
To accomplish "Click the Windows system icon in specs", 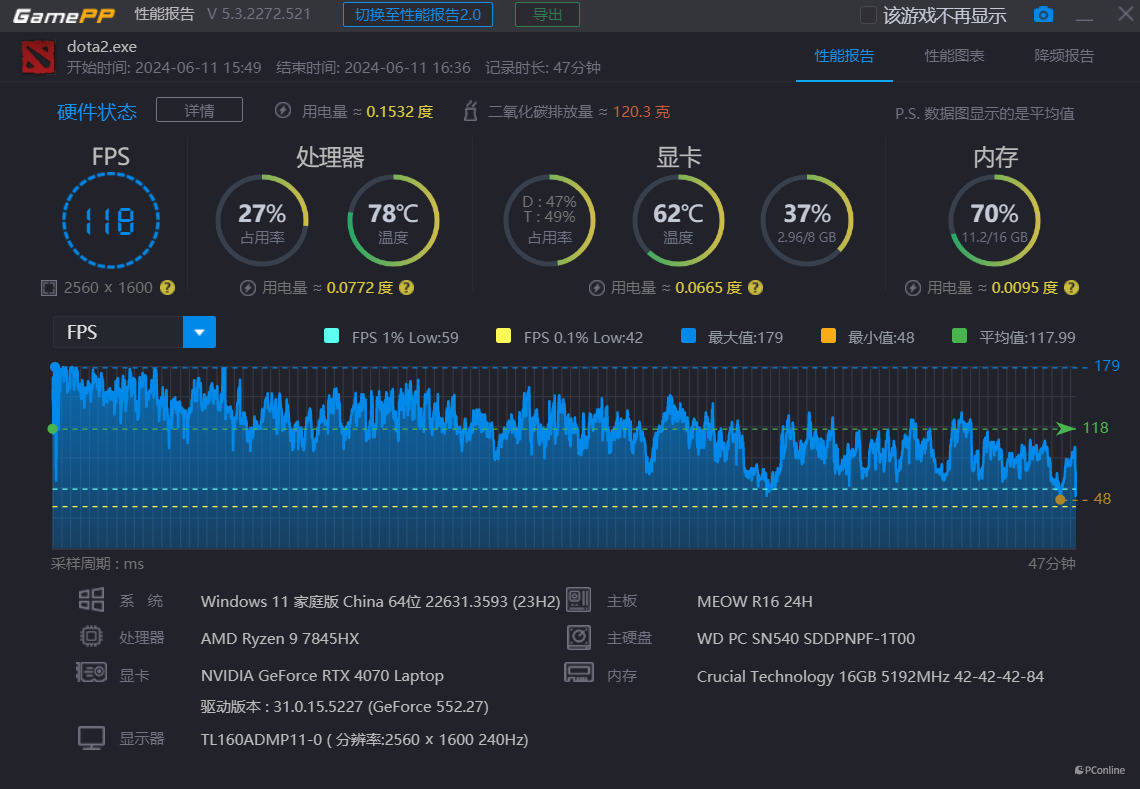I will tap(92, 600).
